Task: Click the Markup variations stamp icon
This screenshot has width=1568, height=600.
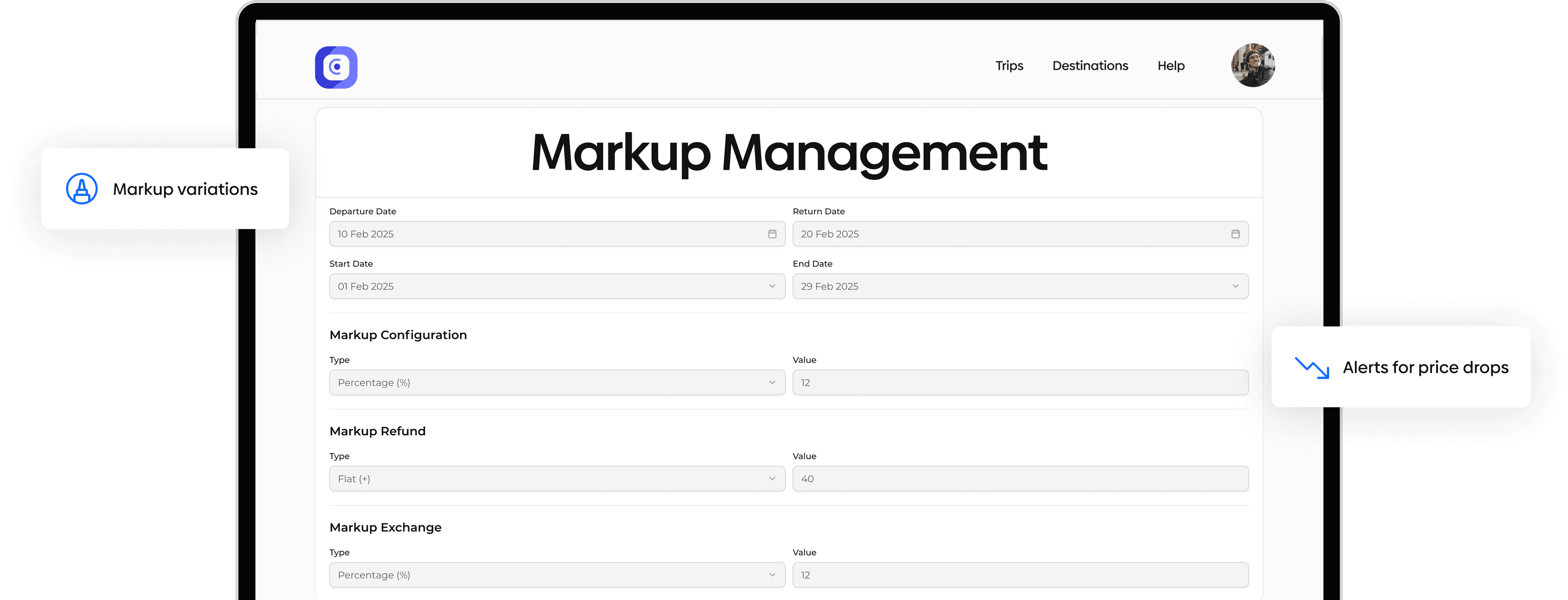Action: pos(82,189)
